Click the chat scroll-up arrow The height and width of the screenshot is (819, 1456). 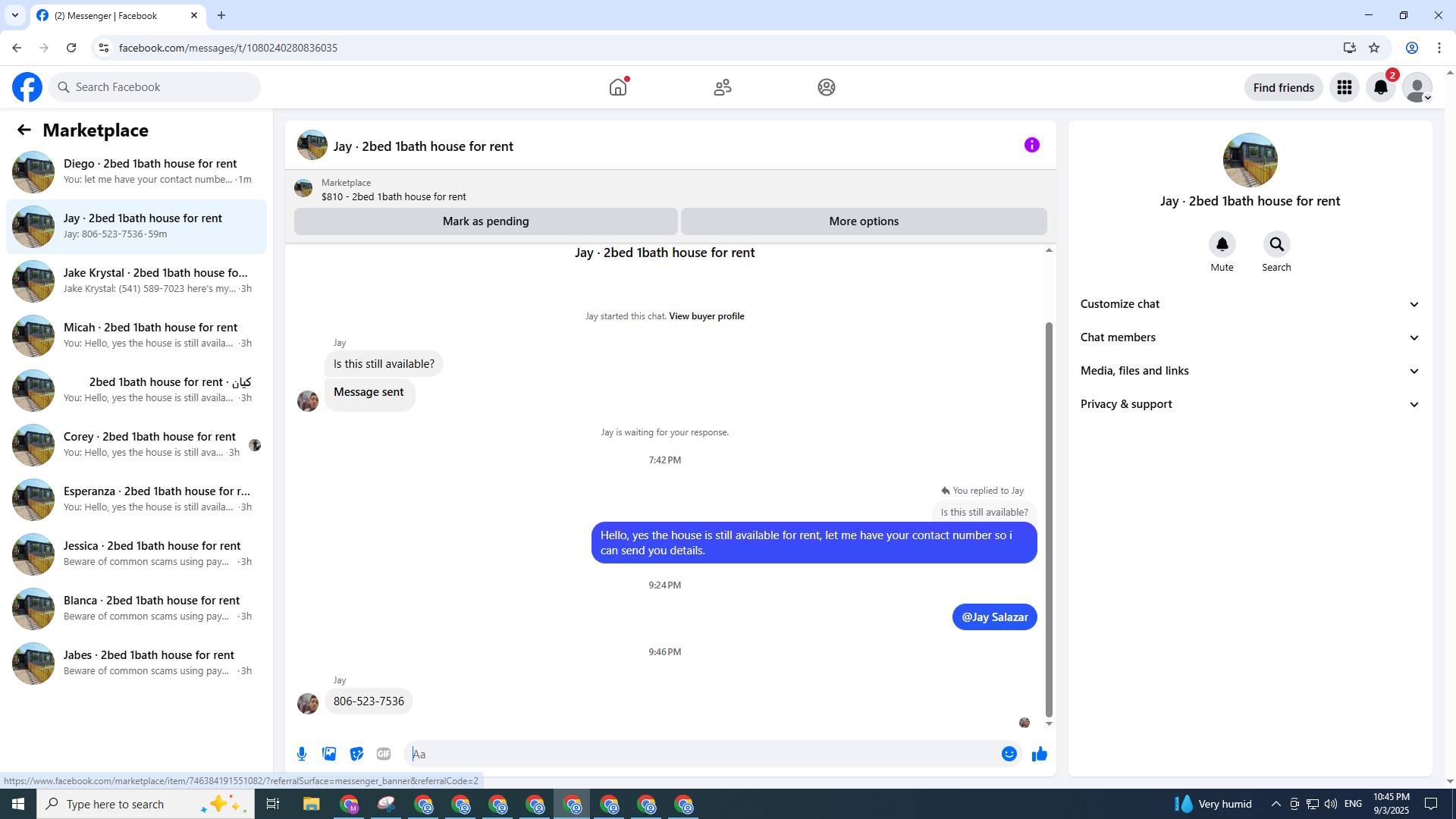point(1049,250)
